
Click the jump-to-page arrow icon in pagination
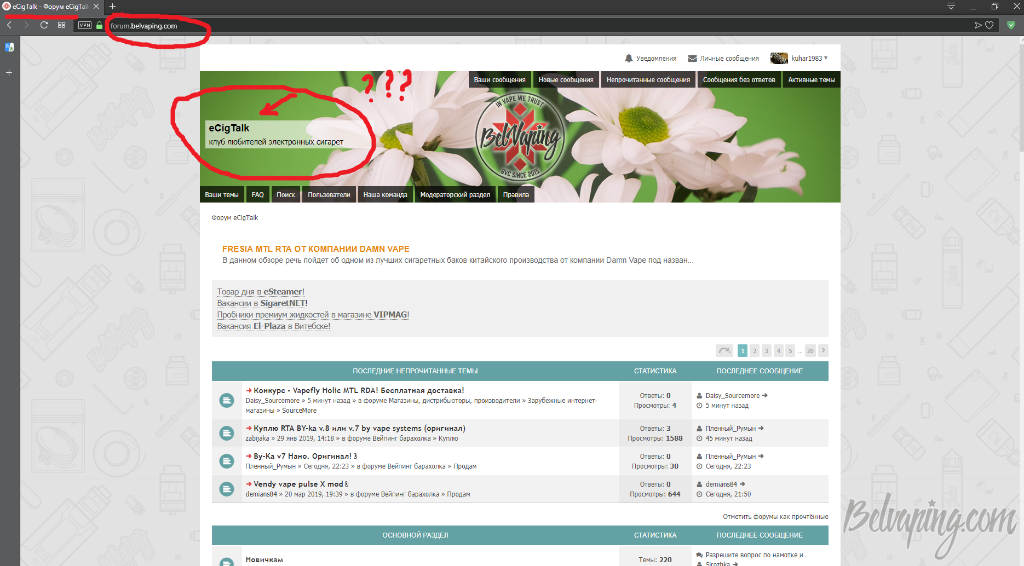pyautogui.click(x=724, y=351)
